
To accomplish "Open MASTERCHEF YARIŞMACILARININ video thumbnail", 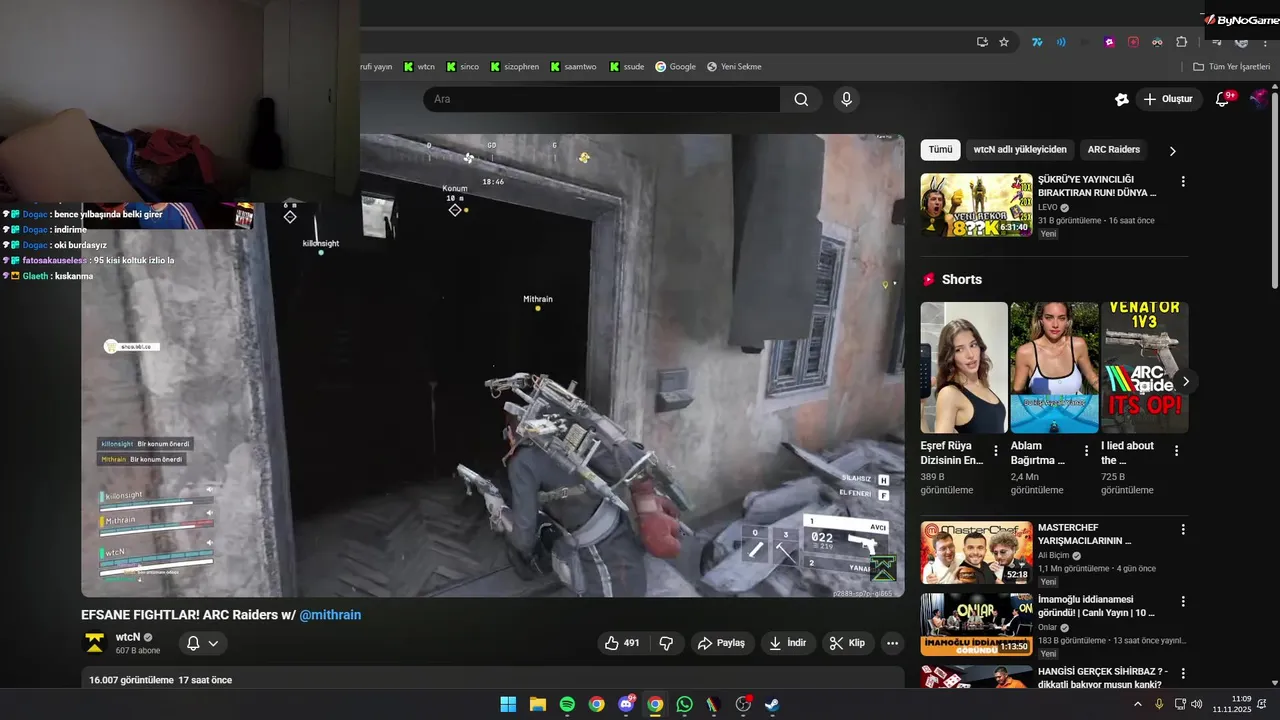I will point(976,552).
